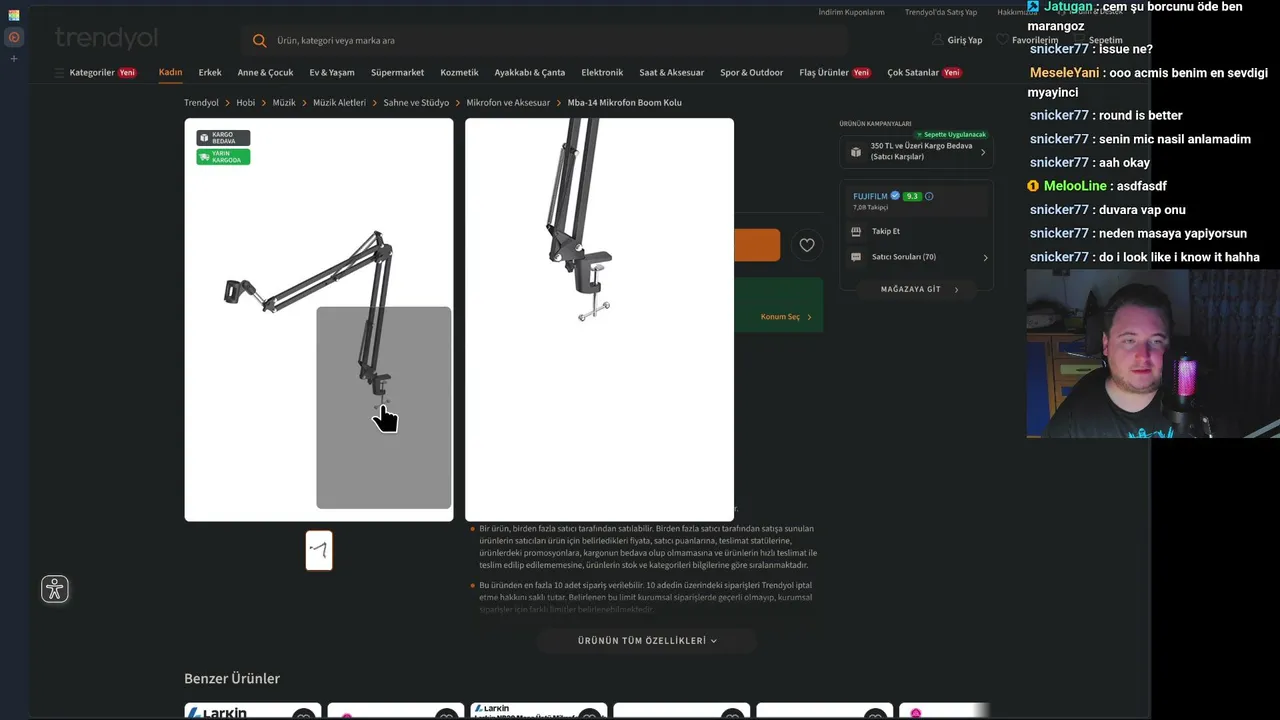Click the FUJIFILM verified badge icon

pos(895,196)
